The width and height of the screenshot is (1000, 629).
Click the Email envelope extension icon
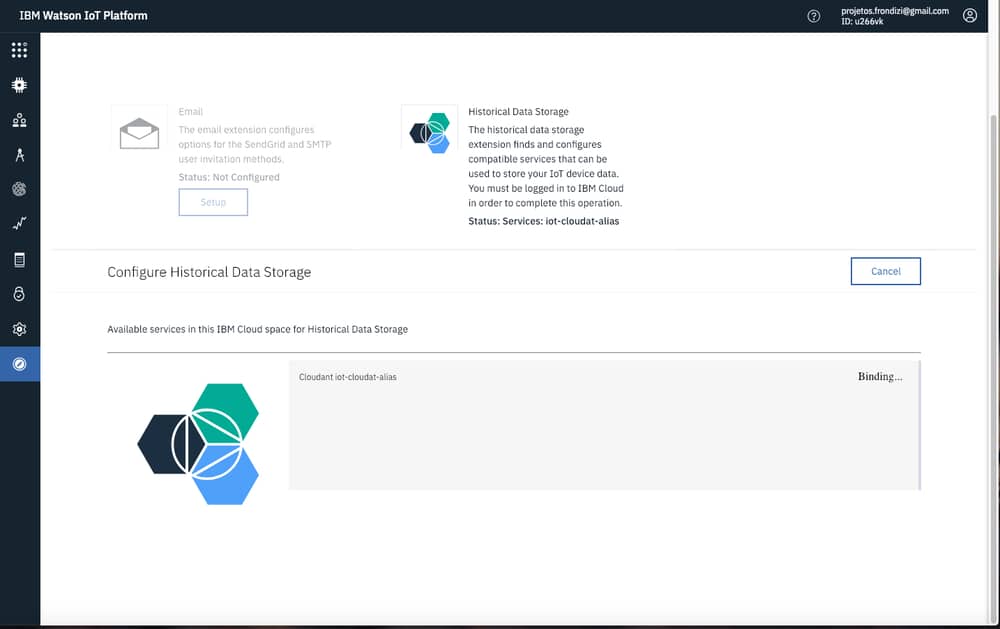[x=139, y=133]
